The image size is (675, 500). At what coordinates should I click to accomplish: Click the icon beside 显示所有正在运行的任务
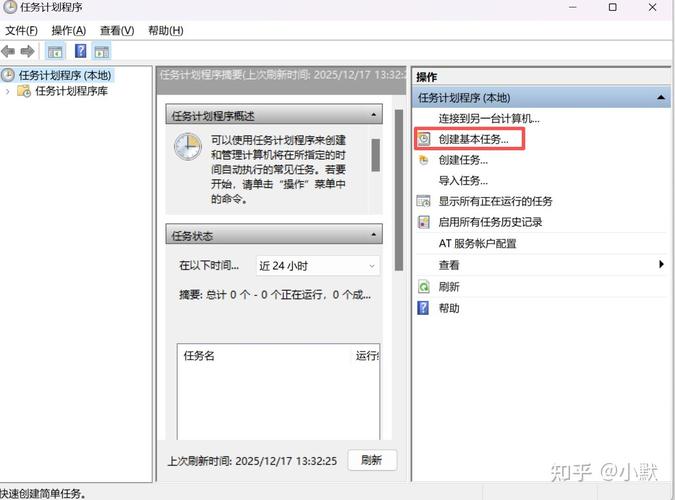click(x=424, y=201)
